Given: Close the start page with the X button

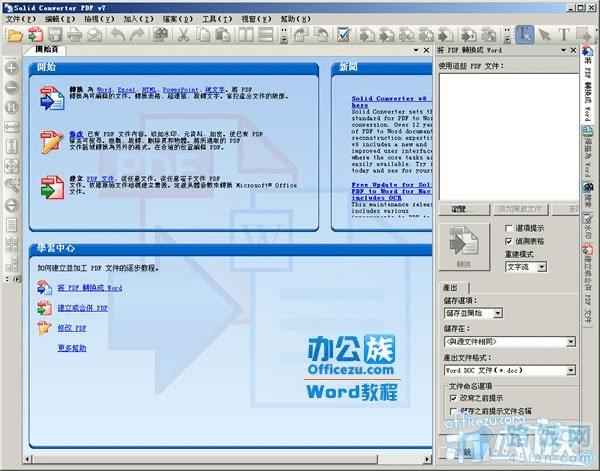Looking at the screenshot, I should point(426,50).
